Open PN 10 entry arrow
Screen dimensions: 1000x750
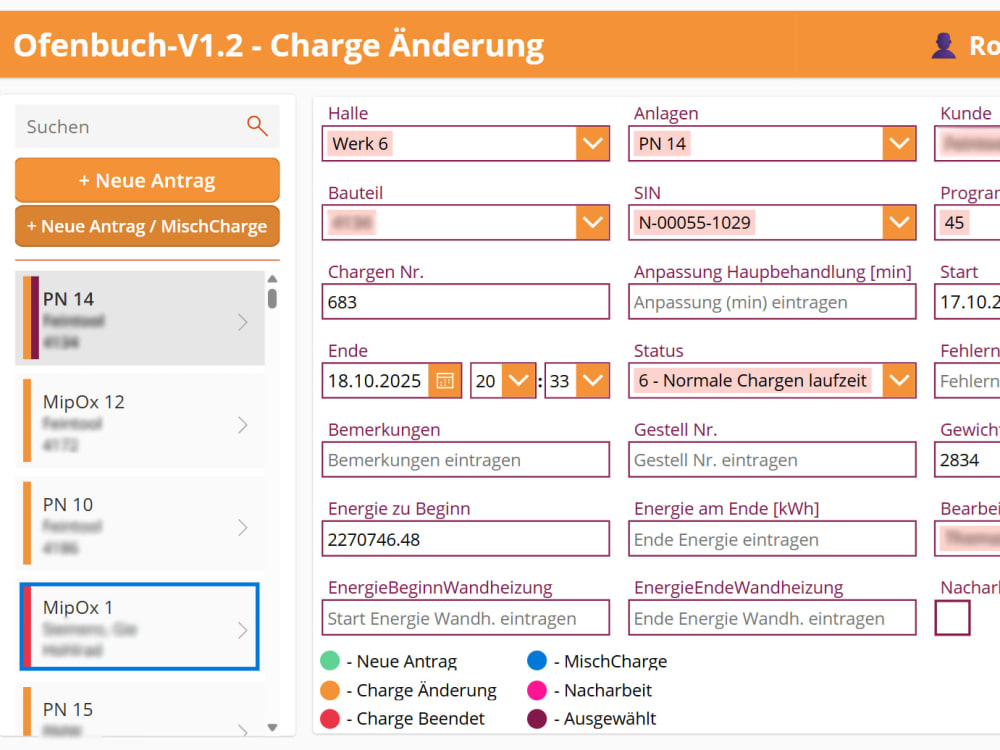(242, 527)
